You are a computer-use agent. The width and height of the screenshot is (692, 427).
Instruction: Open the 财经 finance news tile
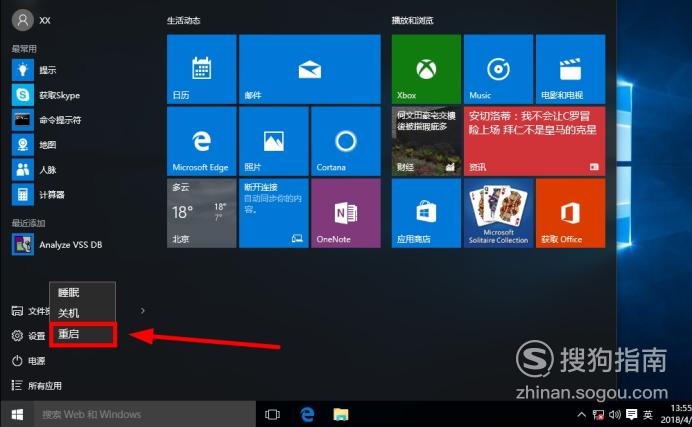coord(426,141)
